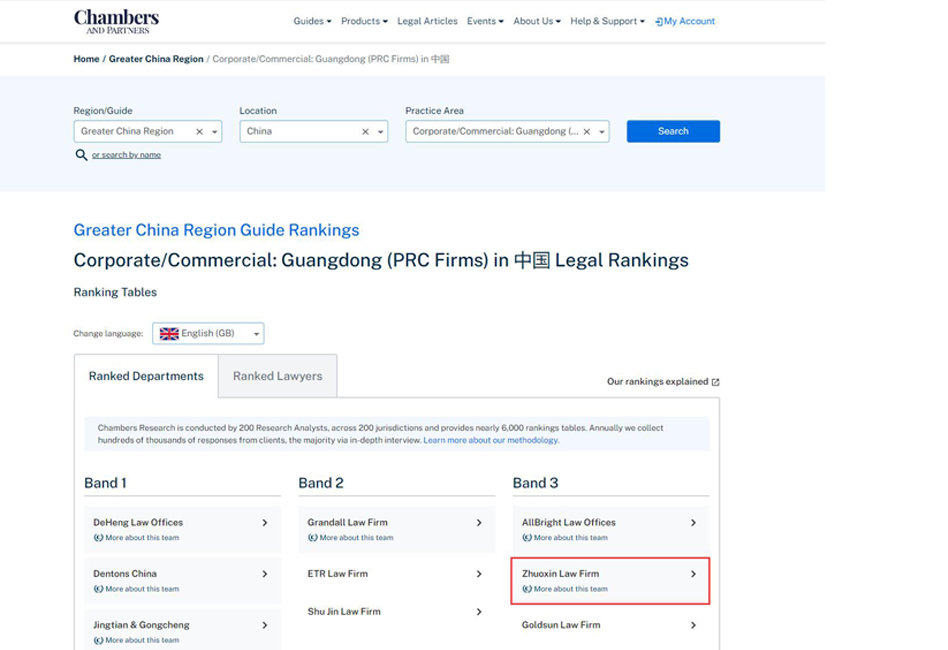948x650 pixels.
Task: Select Zhuoxin Law Firm name
Action: coord(560,574)
